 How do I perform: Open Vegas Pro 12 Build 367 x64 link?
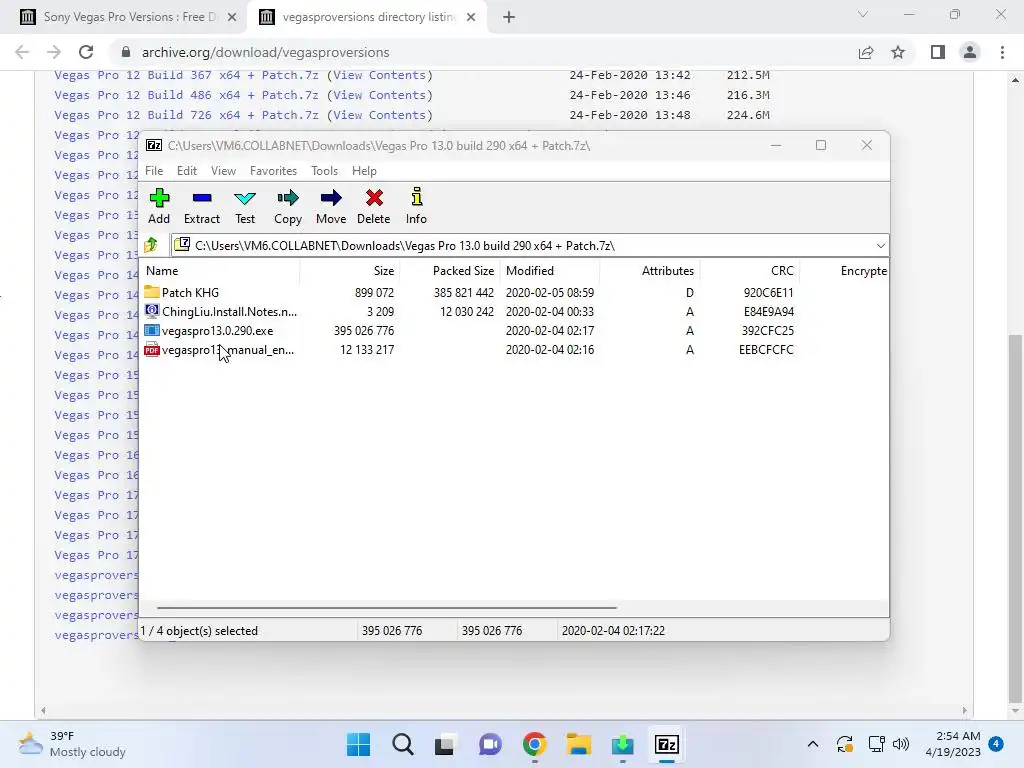pyautogui.click(x=186, y=75)
